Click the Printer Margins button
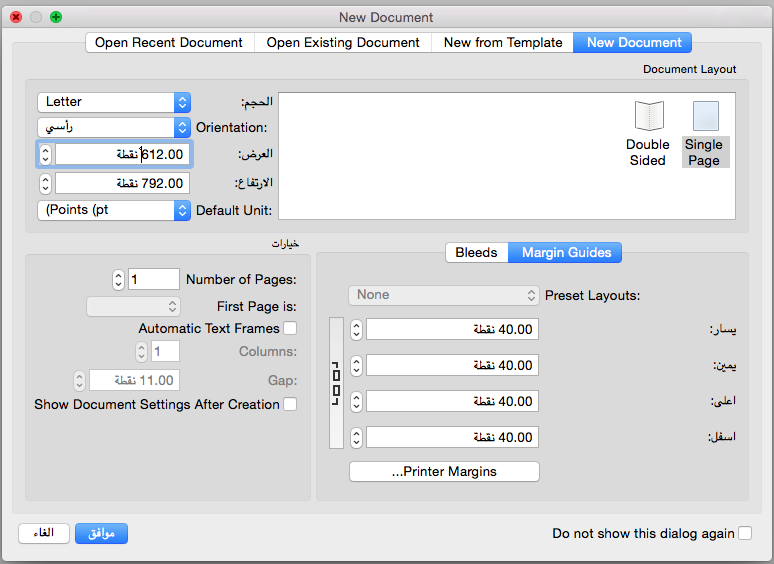The width and height of the screenshot is (774, 564). (444, 471)
